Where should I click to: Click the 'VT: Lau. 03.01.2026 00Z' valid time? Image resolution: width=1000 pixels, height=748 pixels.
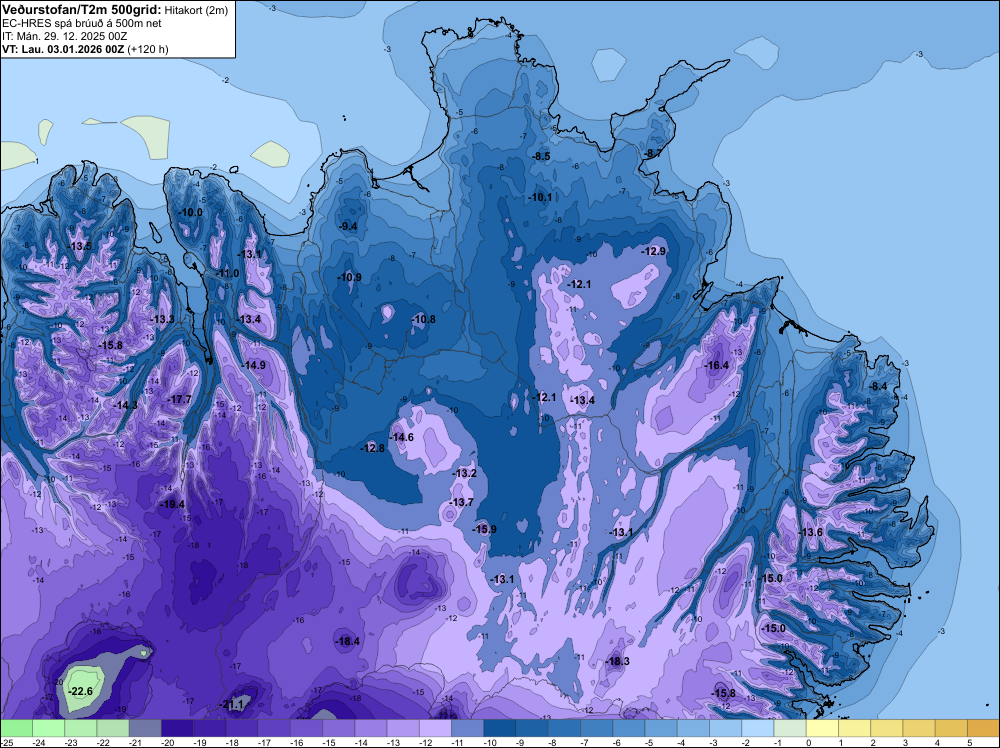63,49
